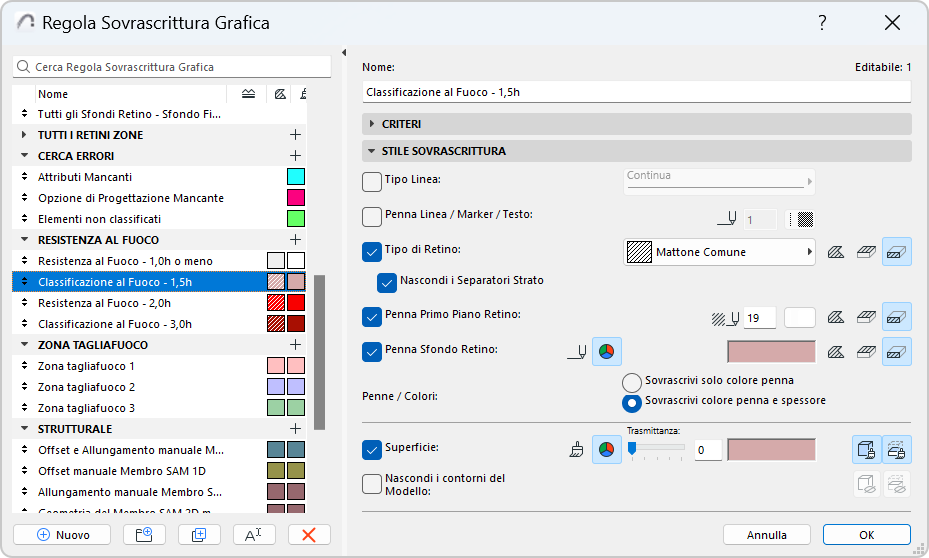Enable the Tipo Linea checkbox
The height and width of the screenshot is (558, 929).
(372, 181)
